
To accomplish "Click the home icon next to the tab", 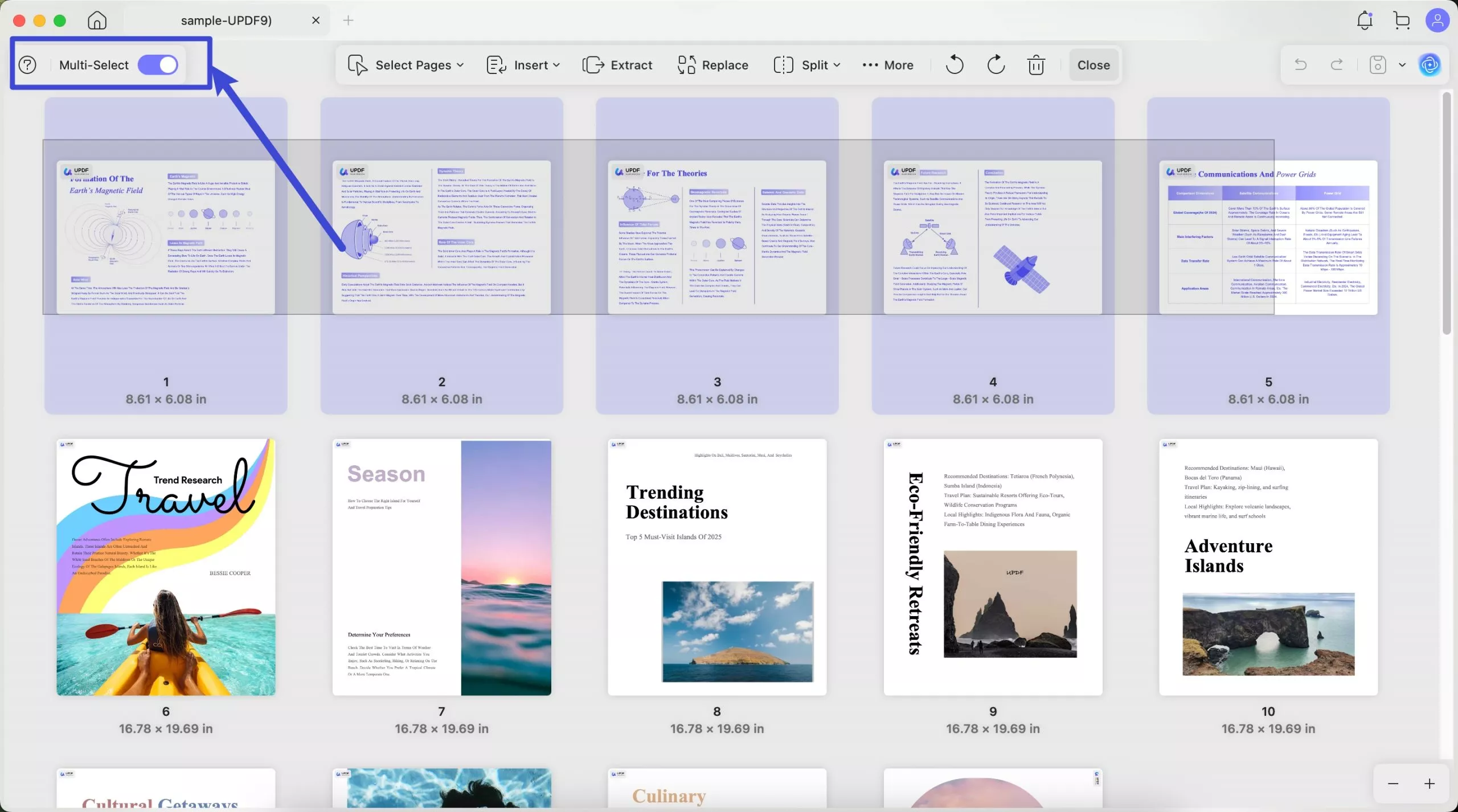I will (x=97, y=20).
